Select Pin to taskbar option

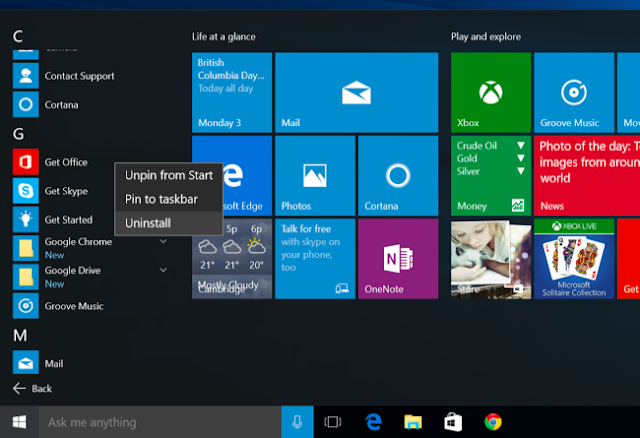tap(169, 199)
